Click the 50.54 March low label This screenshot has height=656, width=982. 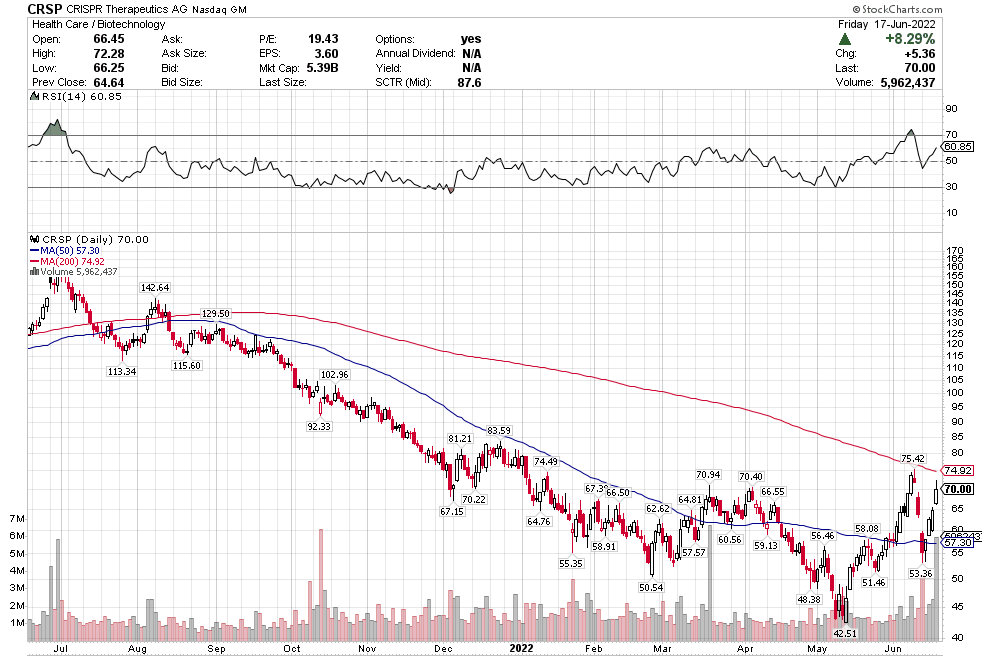pyautogui.click(x=651, y=587)
